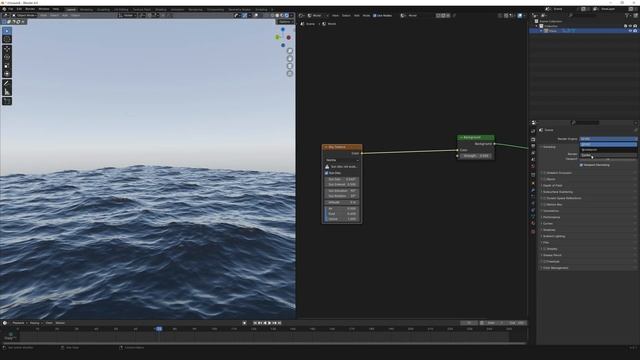Switch to the Geometry Nodes workspace tab
The height and width of the screenshot is (360, 640).
pyautogui.click(x=240, y=9)
